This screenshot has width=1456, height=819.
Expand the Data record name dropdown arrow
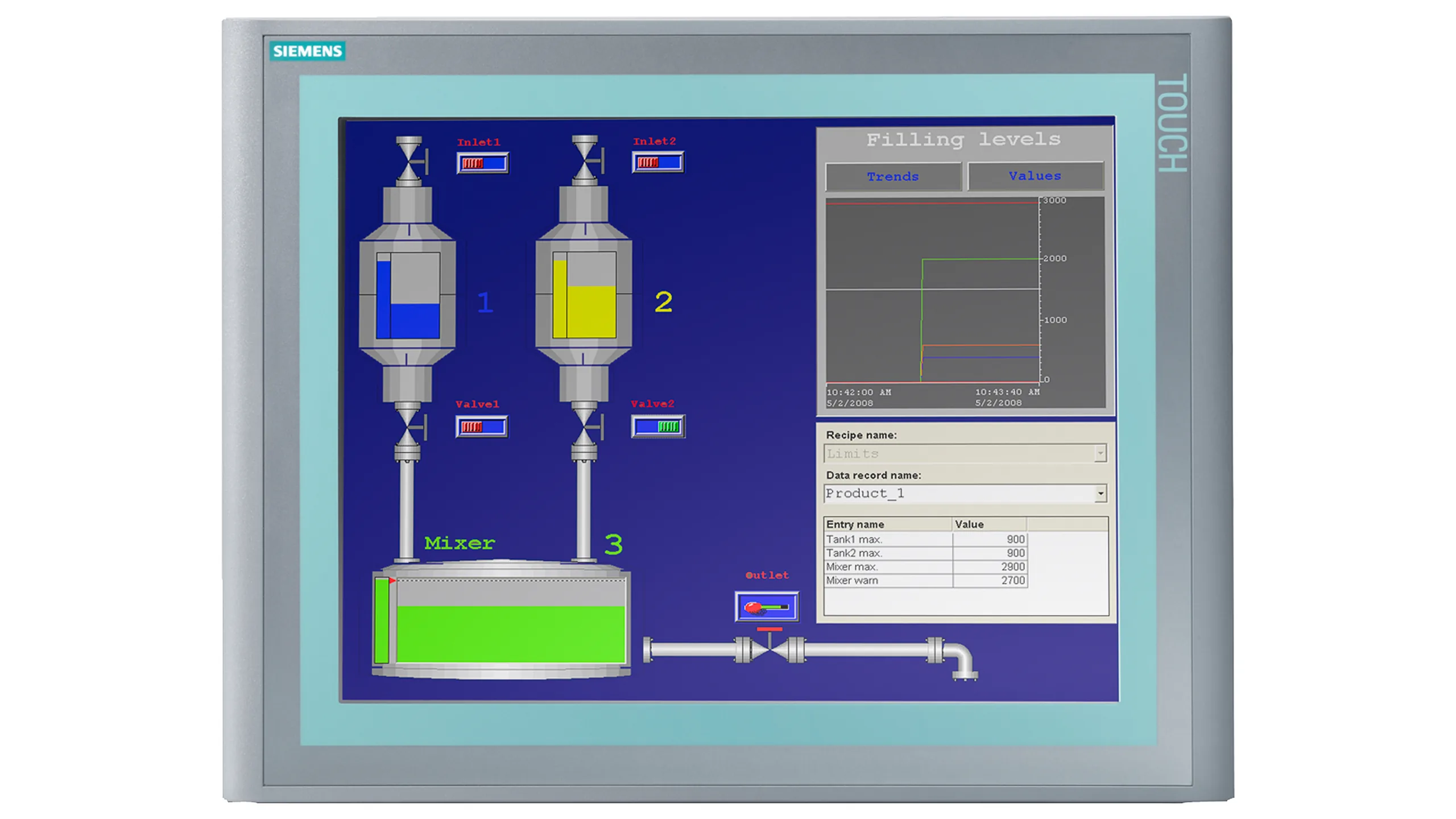tap(1101, 493)
